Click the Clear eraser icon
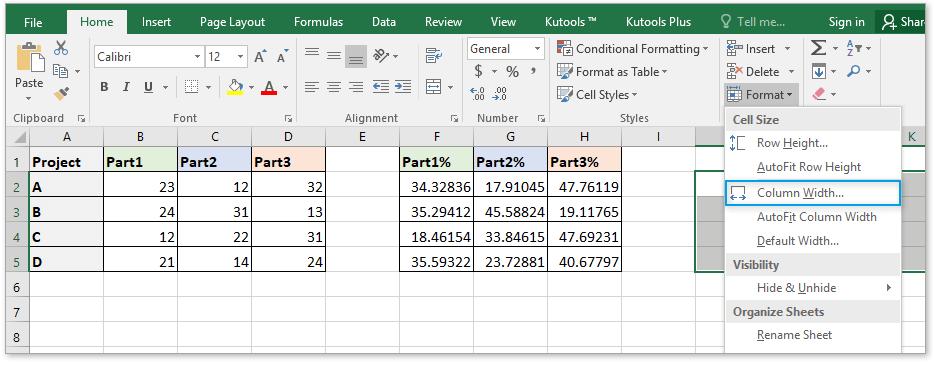The width and height of the screenshot is (934, 365). [x=820, y=94]
